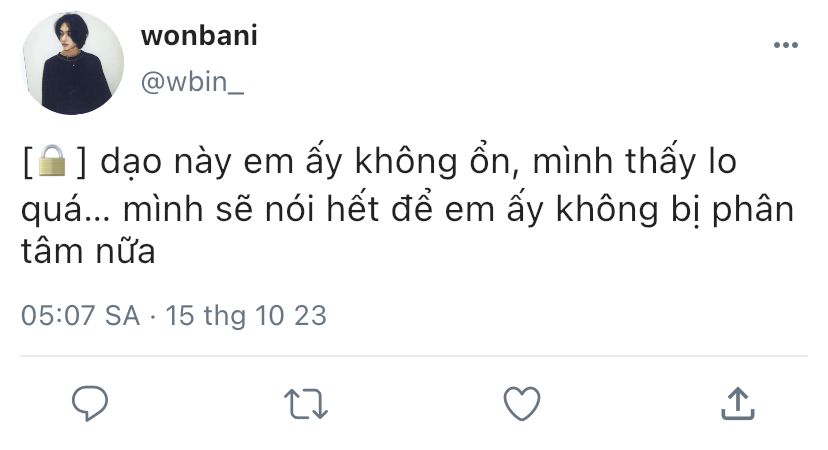Click the heart like icon

pos(522,404)
